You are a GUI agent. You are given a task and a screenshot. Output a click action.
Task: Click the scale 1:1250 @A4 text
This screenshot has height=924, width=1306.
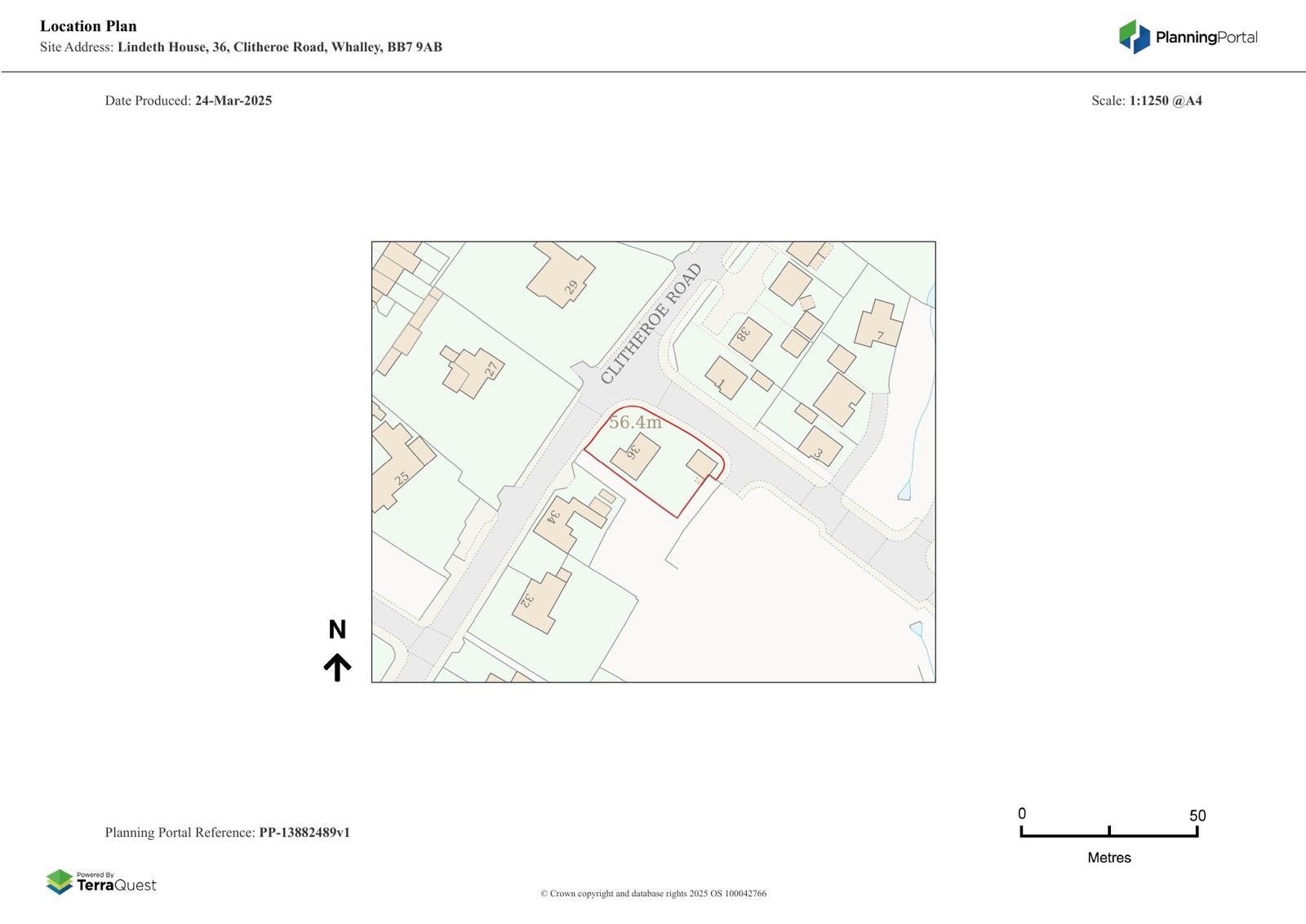click(x=1165, y=100)
